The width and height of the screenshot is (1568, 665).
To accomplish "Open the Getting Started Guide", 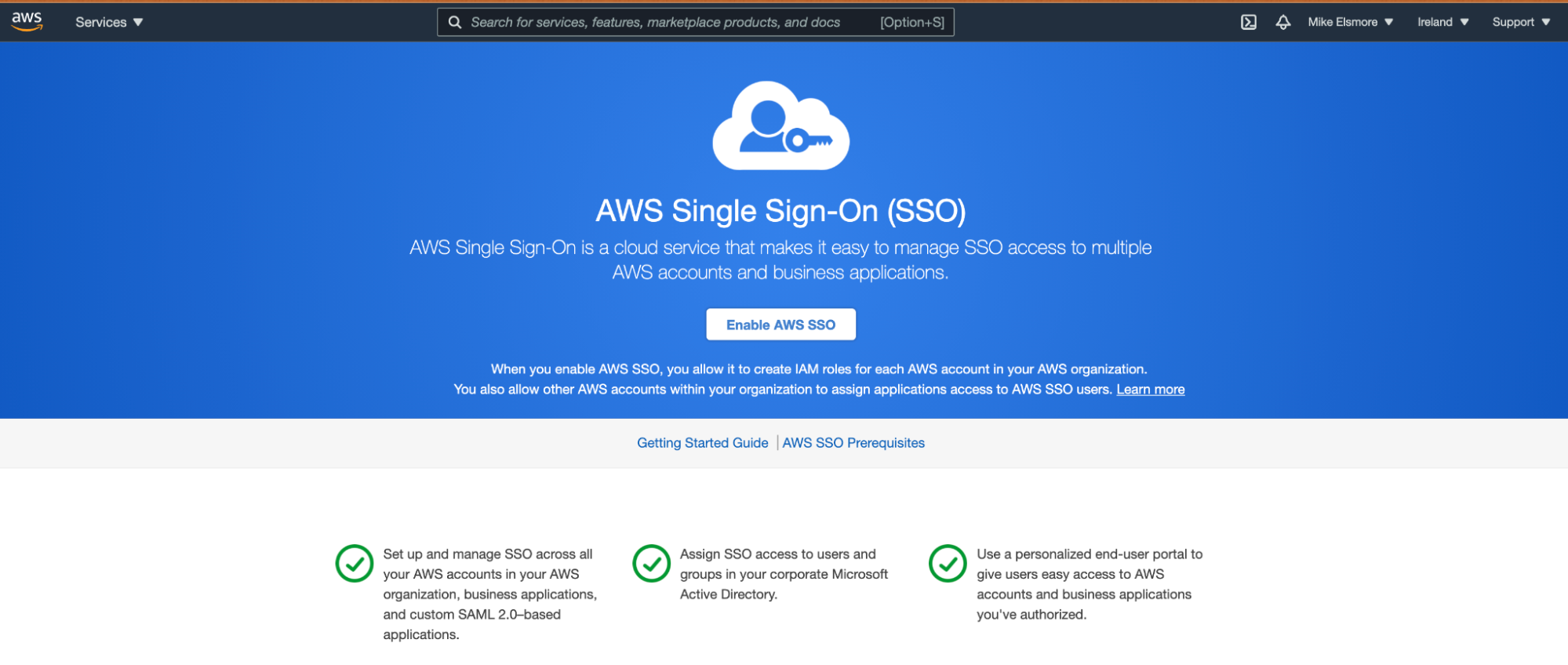I will point(702,442).
